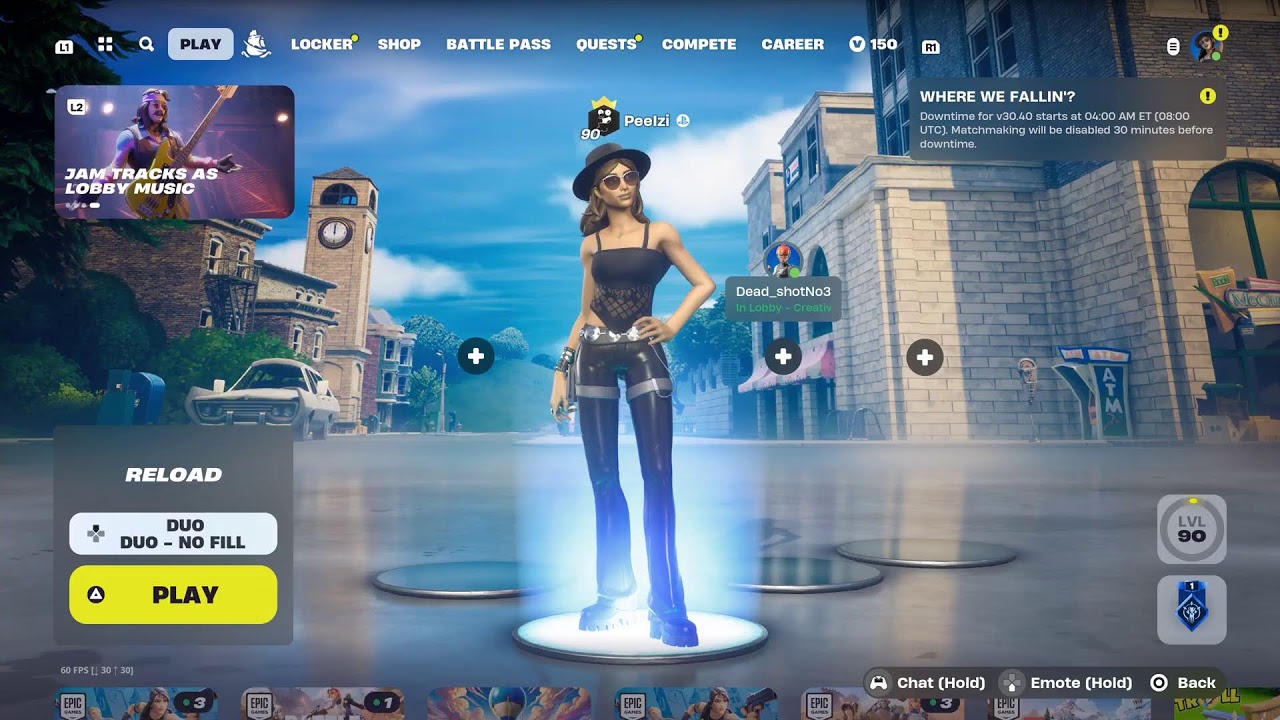Click the Back circle button icon
The width and height of the screenshot is (1280, 720).
click(1159, 683)
